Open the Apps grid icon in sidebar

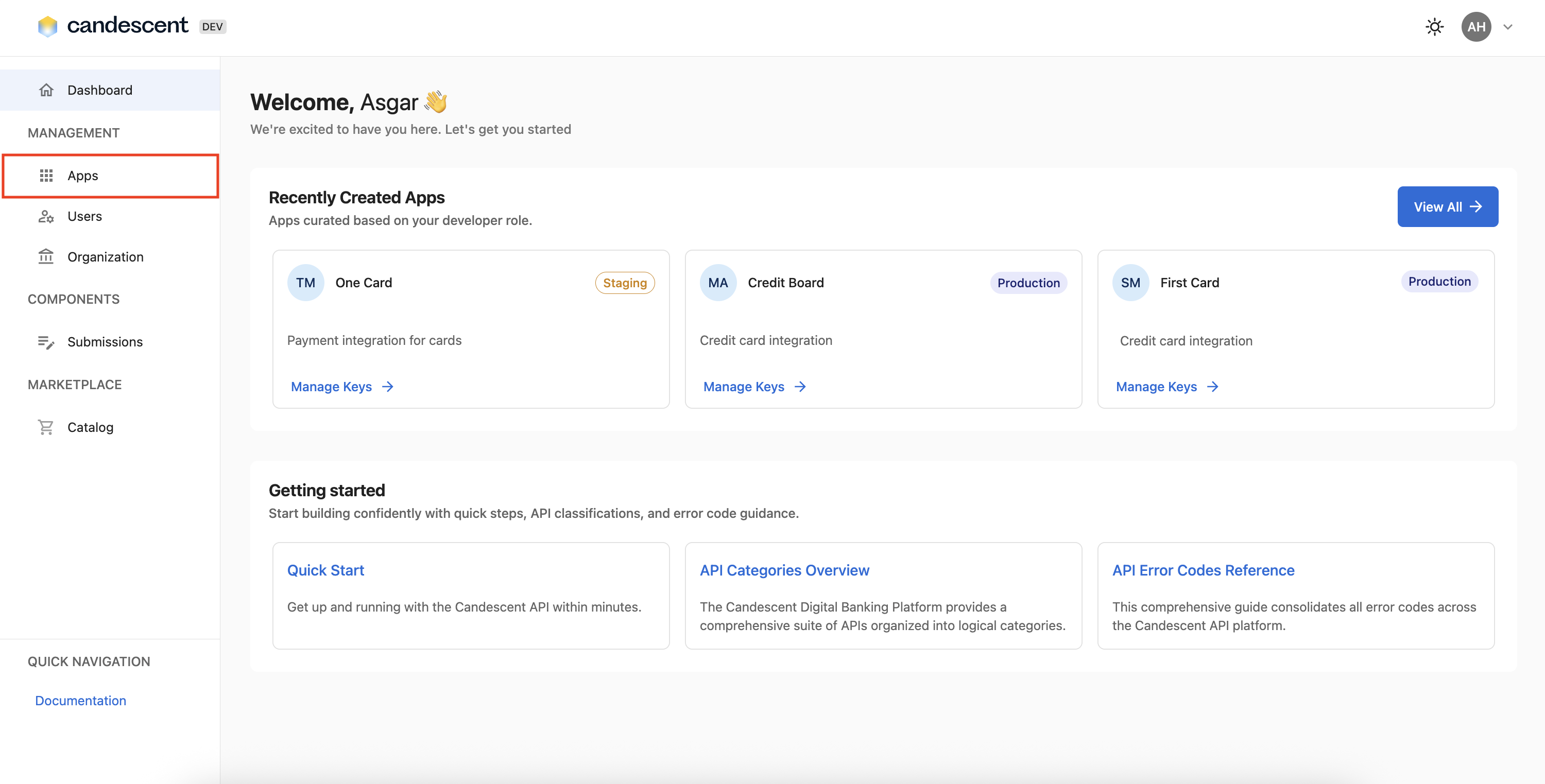click(x=46, y=175)
